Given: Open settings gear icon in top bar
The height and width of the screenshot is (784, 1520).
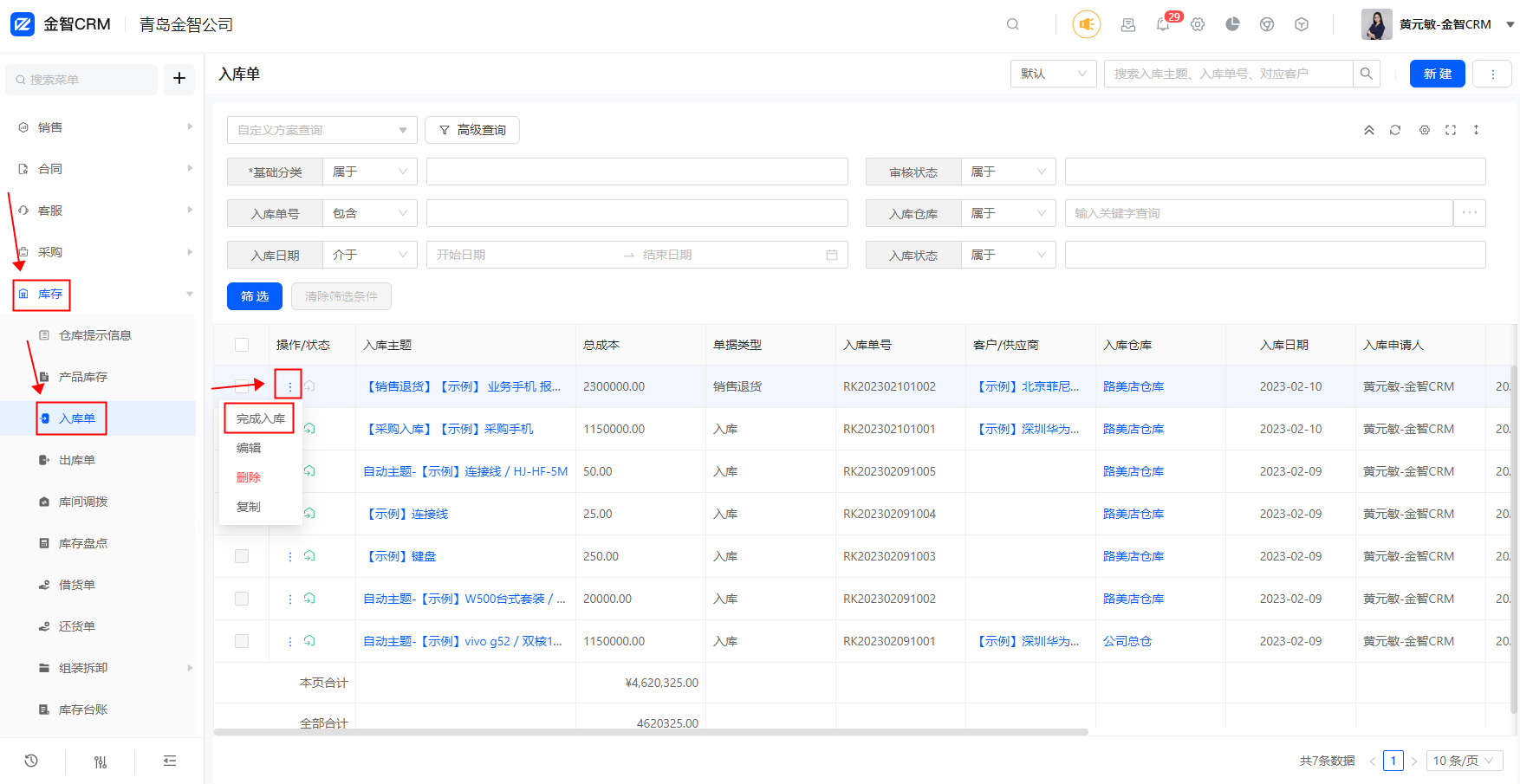Looking at the screenshot, I should 1198,24.
